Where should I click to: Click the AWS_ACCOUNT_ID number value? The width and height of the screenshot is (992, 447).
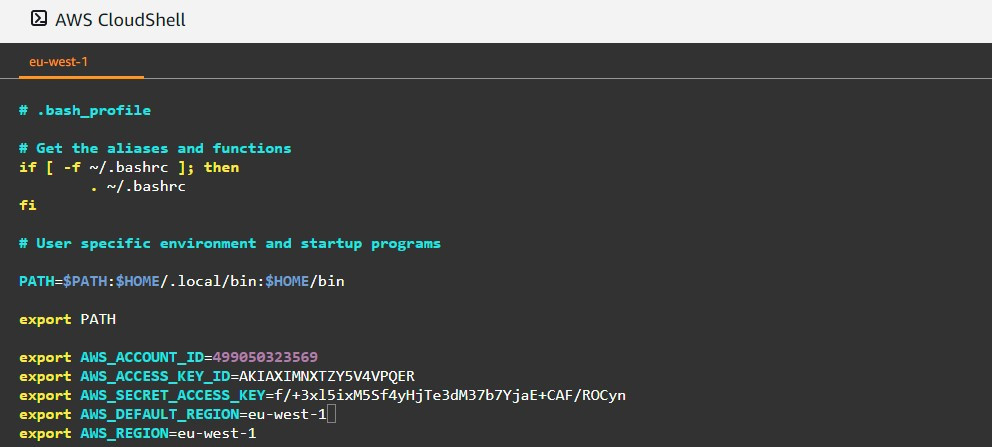click(x=265, y=357)
